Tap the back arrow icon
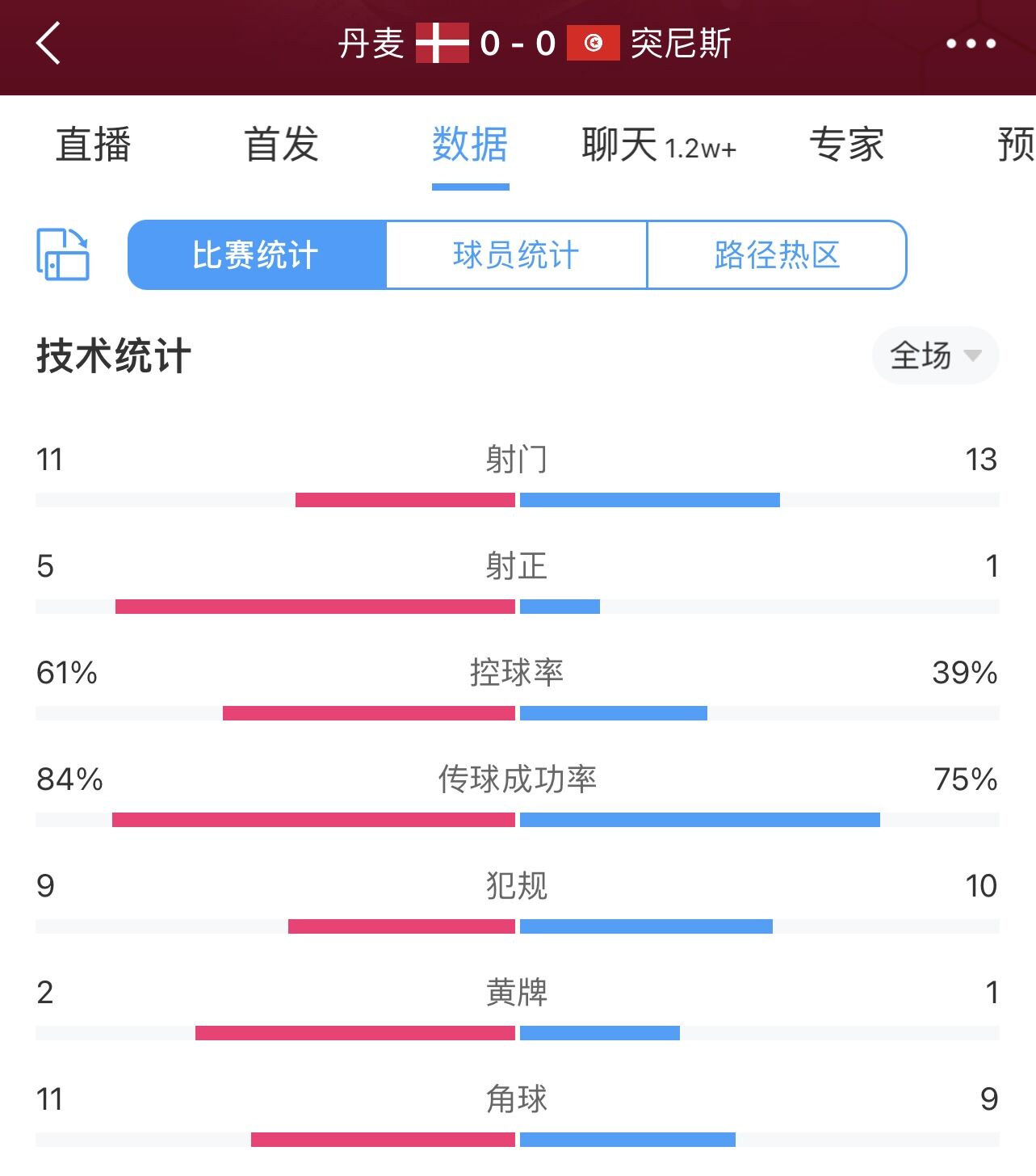1036x1176 pixels. pos(48,43)
